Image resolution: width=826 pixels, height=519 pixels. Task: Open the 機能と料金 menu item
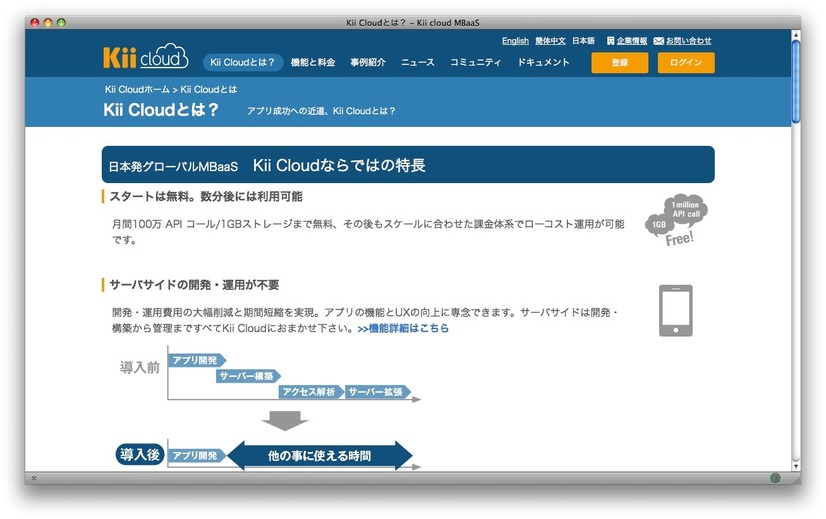click(313, 62)
